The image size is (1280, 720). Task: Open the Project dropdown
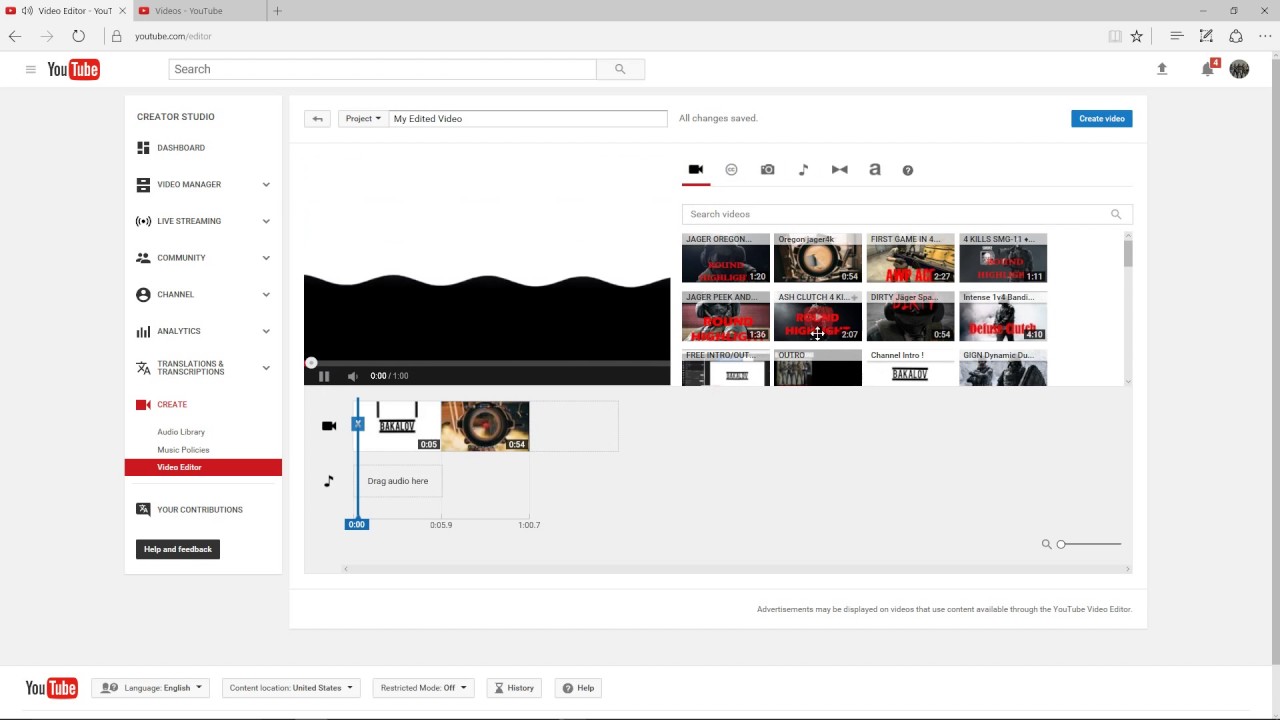coord(363,119)
